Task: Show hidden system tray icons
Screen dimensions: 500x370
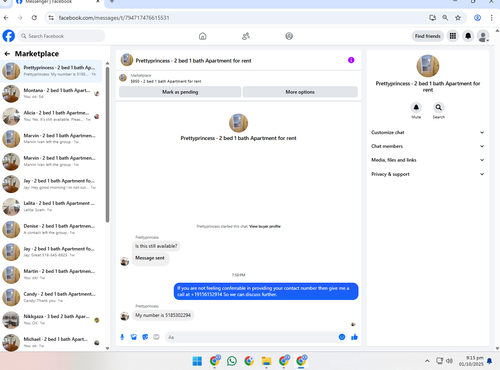Action: [x=427, y=361]
